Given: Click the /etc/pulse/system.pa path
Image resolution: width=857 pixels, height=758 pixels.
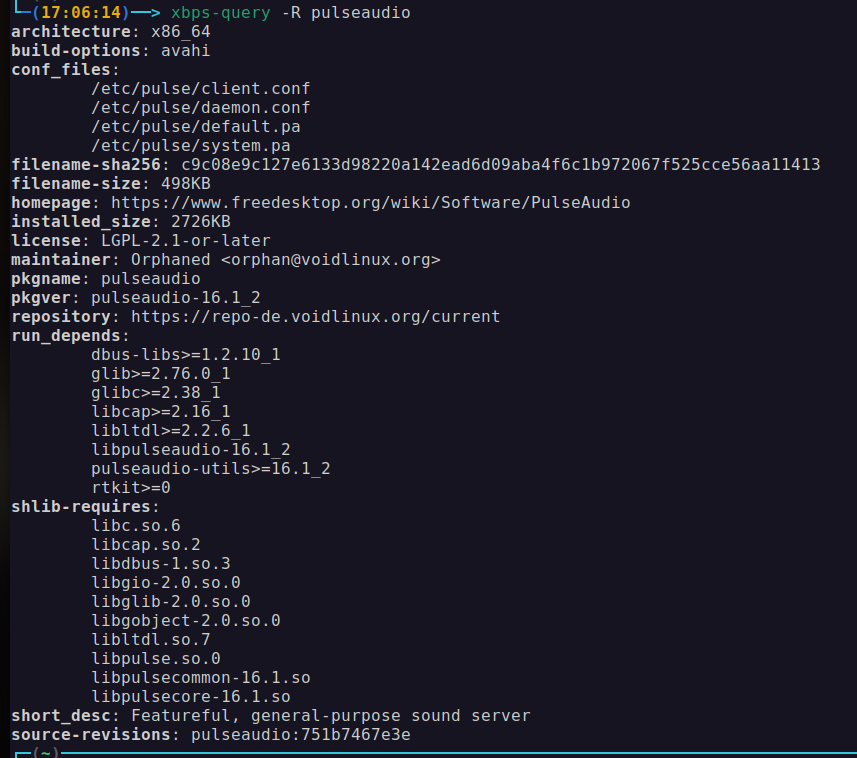Looking at the screenshot, I should (x=190, y=145).
